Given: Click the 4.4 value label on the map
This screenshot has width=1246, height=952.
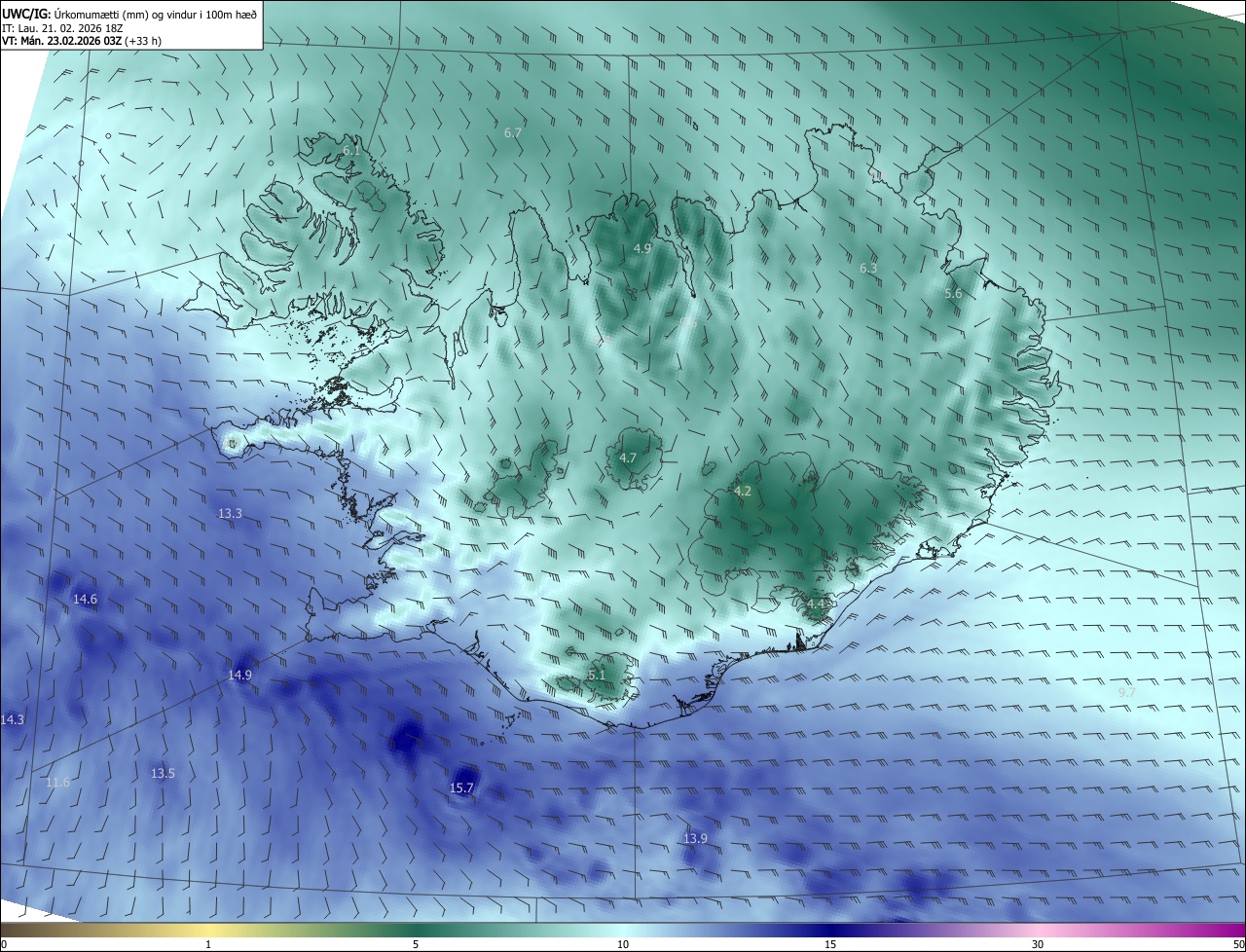Looking at the screenshot, I should (816, 604).
